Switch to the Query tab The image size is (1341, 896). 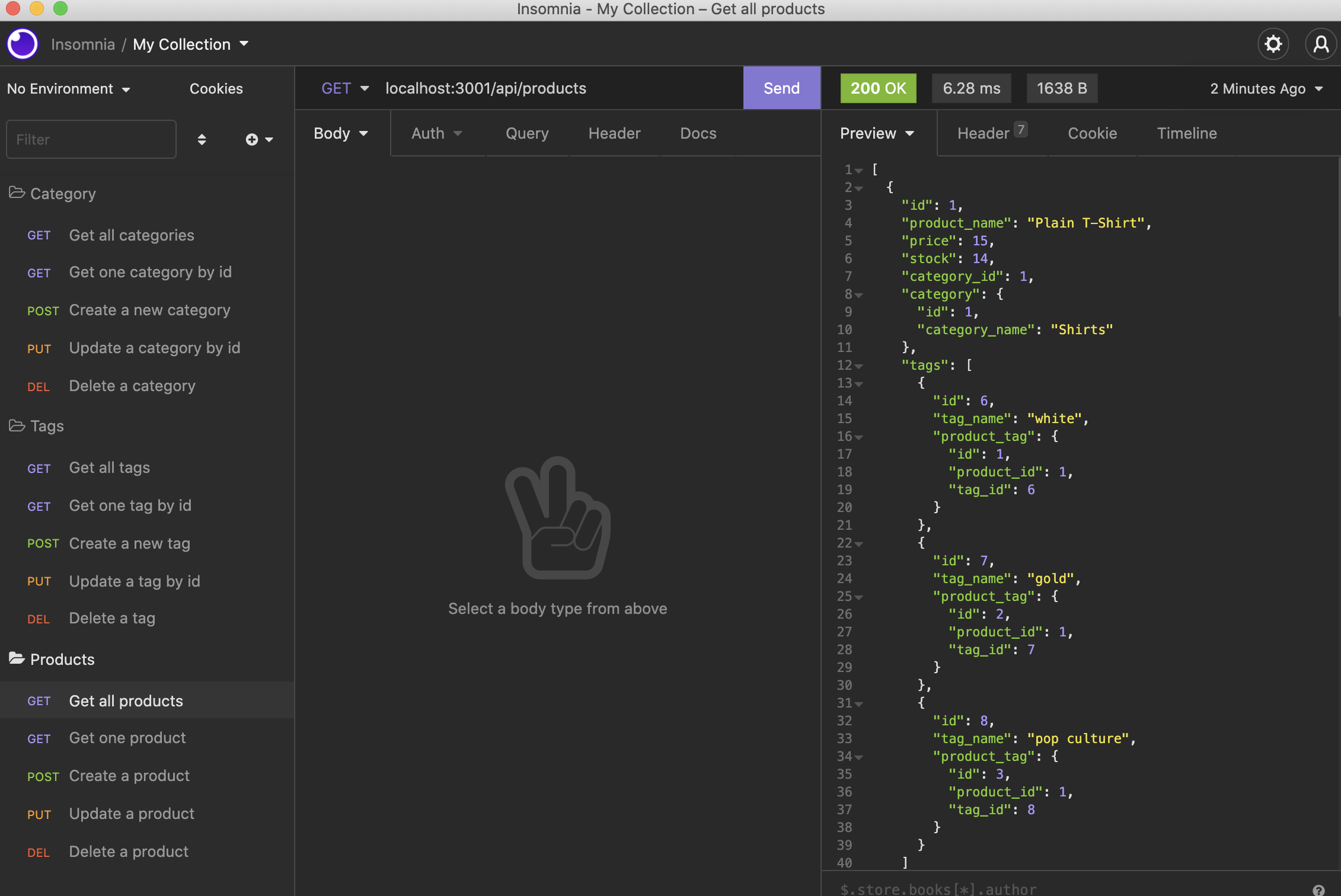coord(527,133)
